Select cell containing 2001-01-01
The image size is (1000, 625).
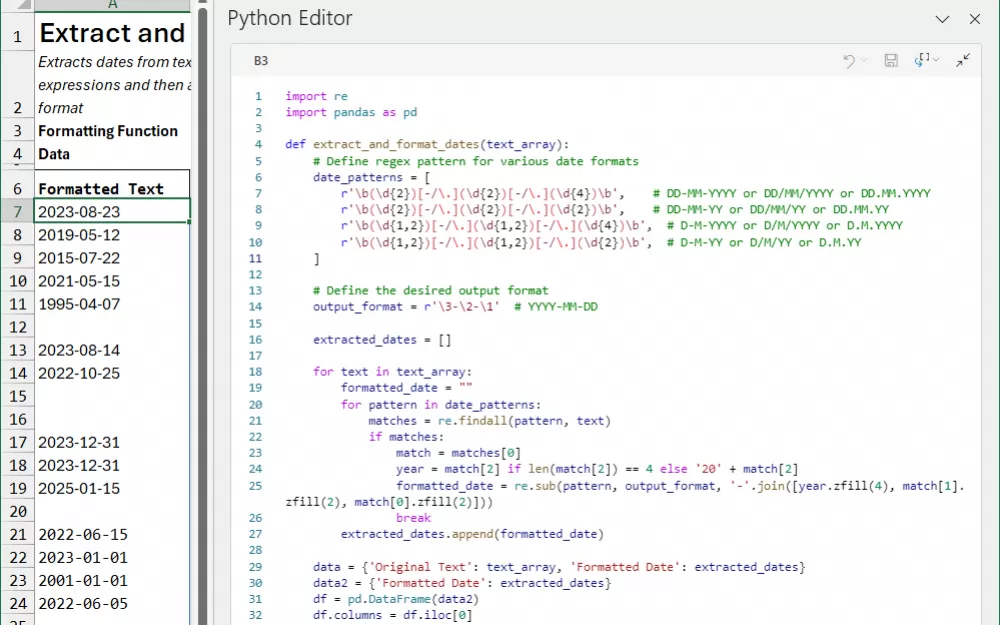[x=112, y=580]
